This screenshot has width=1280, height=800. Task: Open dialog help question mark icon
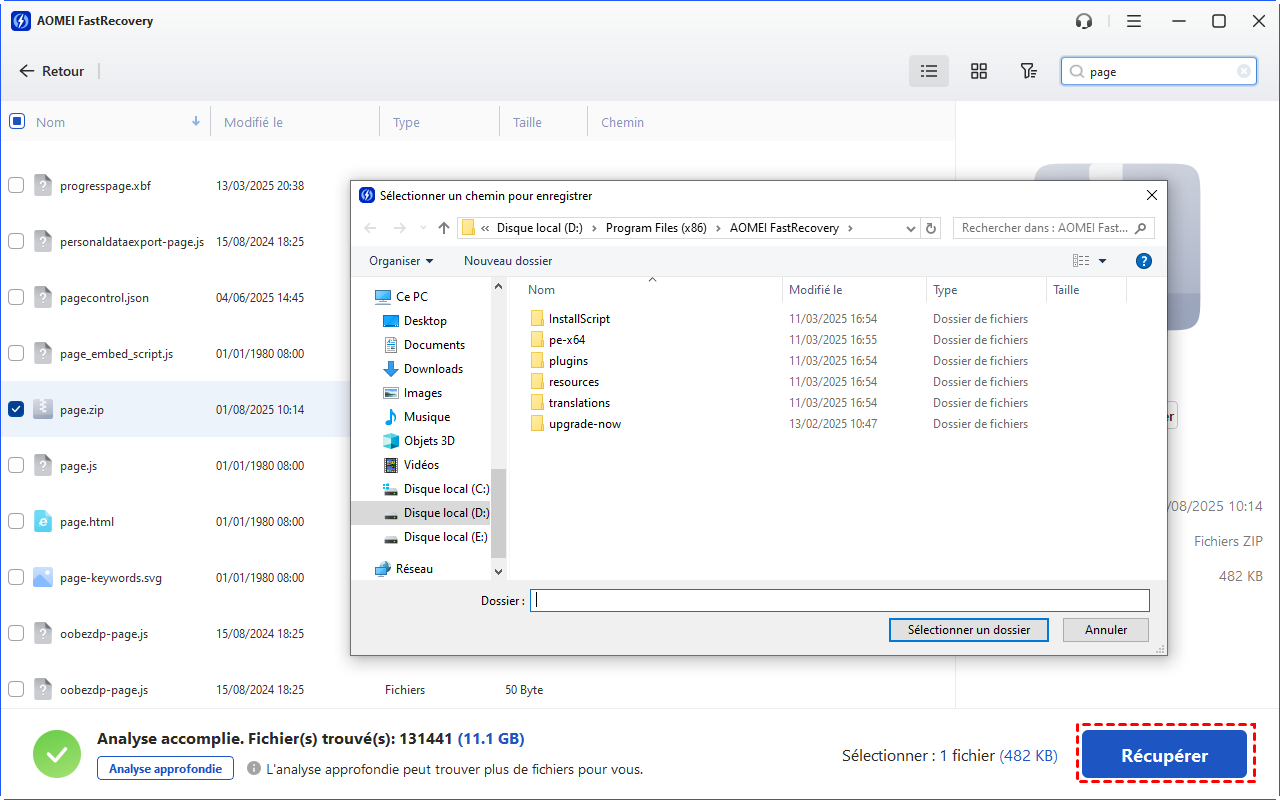click(x=1144, y=261)
